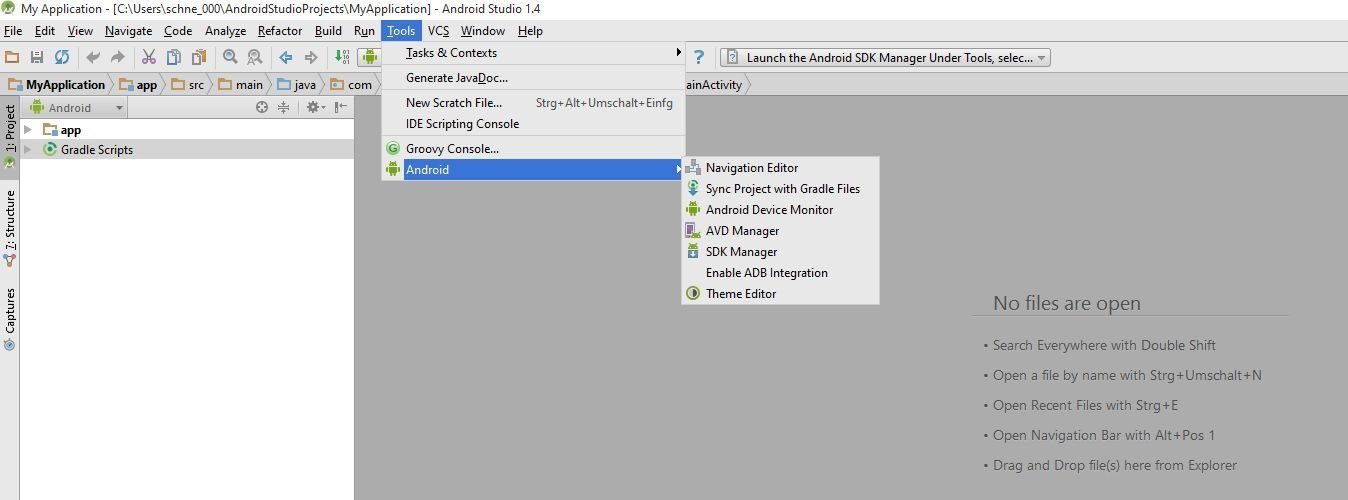This screenshot has width=1348, height=500.
Task: Click the Open folder toolbar icon
Action: [12, 58]
